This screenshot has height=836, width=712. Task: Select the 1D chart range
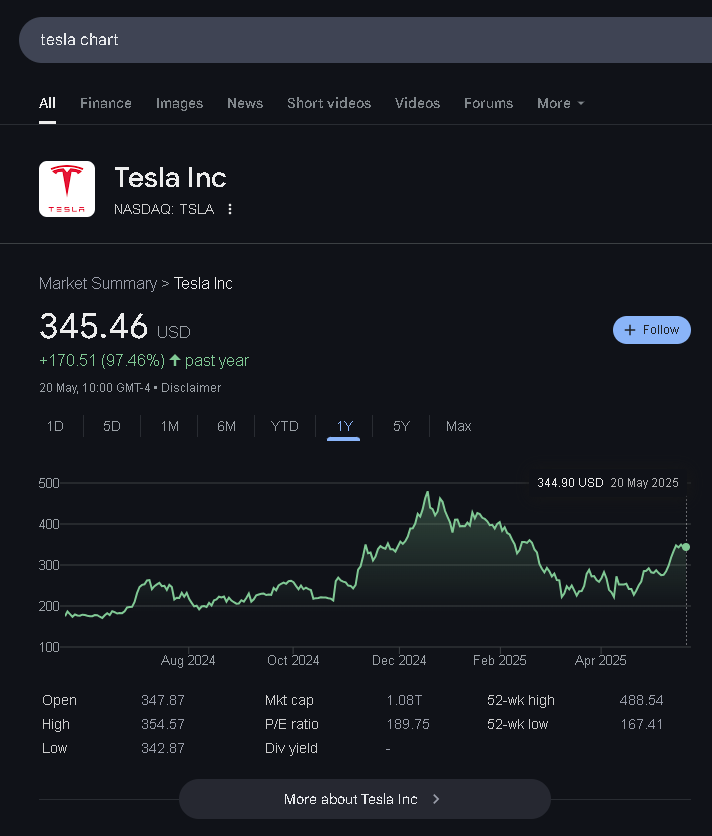coord(55,426)
